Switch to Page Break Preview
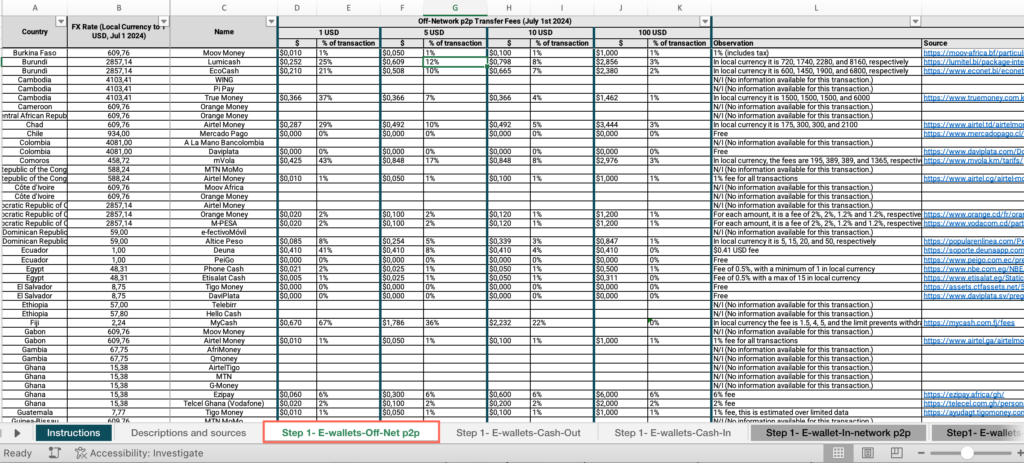The image size is (1024, 463). (x=897, y=453)
